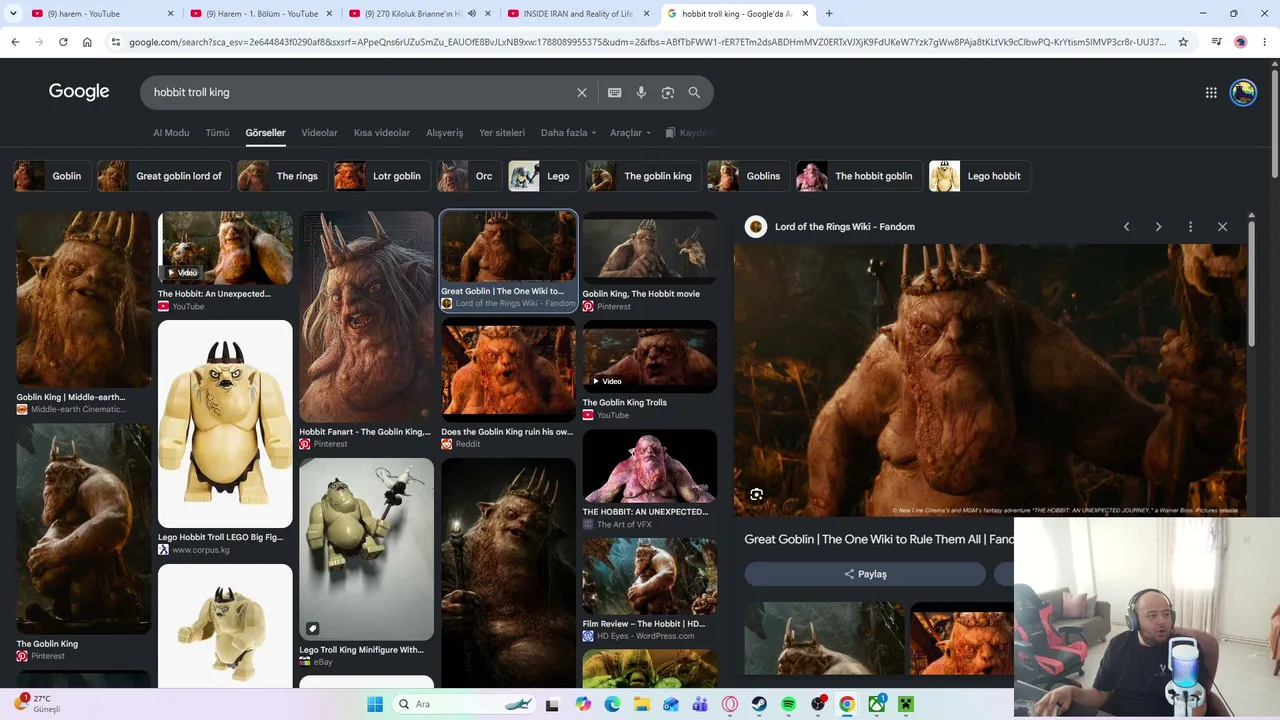Reload the current page
1280x720 pixels.
(x=63, y=42)
